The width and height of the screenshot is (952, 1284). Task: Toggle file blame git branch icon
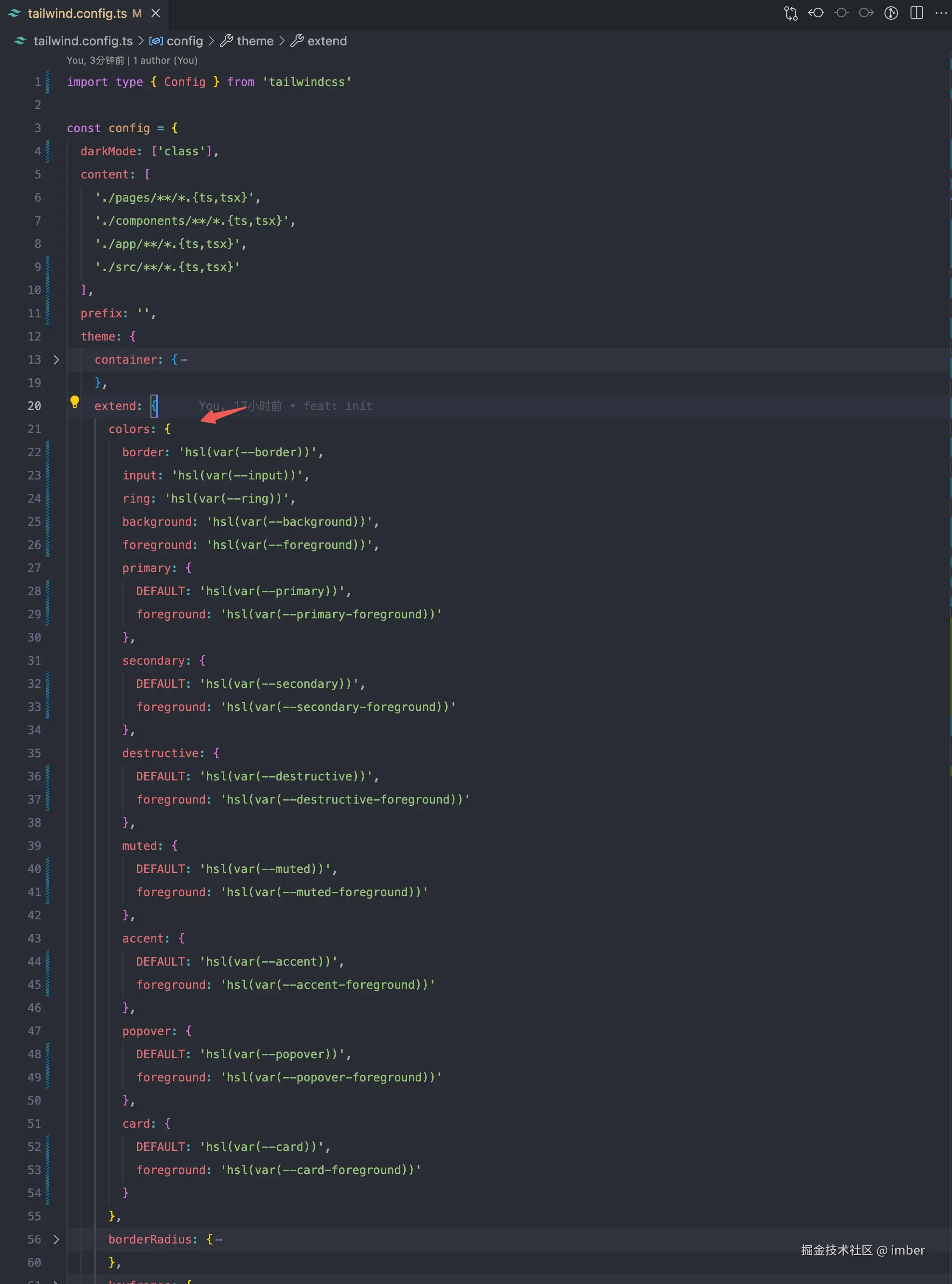click(x=891, y=13)
